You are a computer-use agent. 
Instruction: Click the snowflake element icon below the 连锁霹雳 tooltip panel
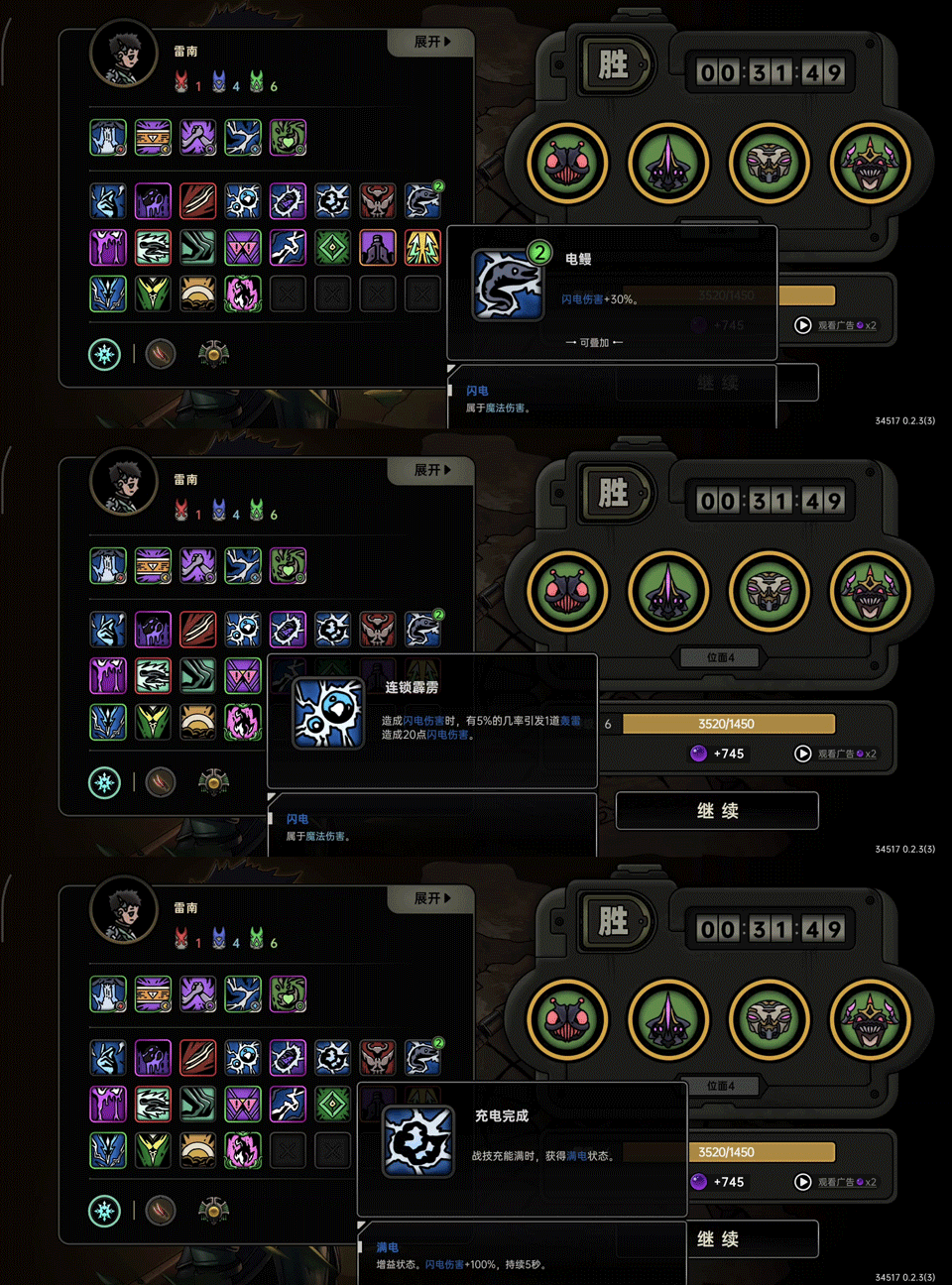pyautogui.click(x=104, y=782)
